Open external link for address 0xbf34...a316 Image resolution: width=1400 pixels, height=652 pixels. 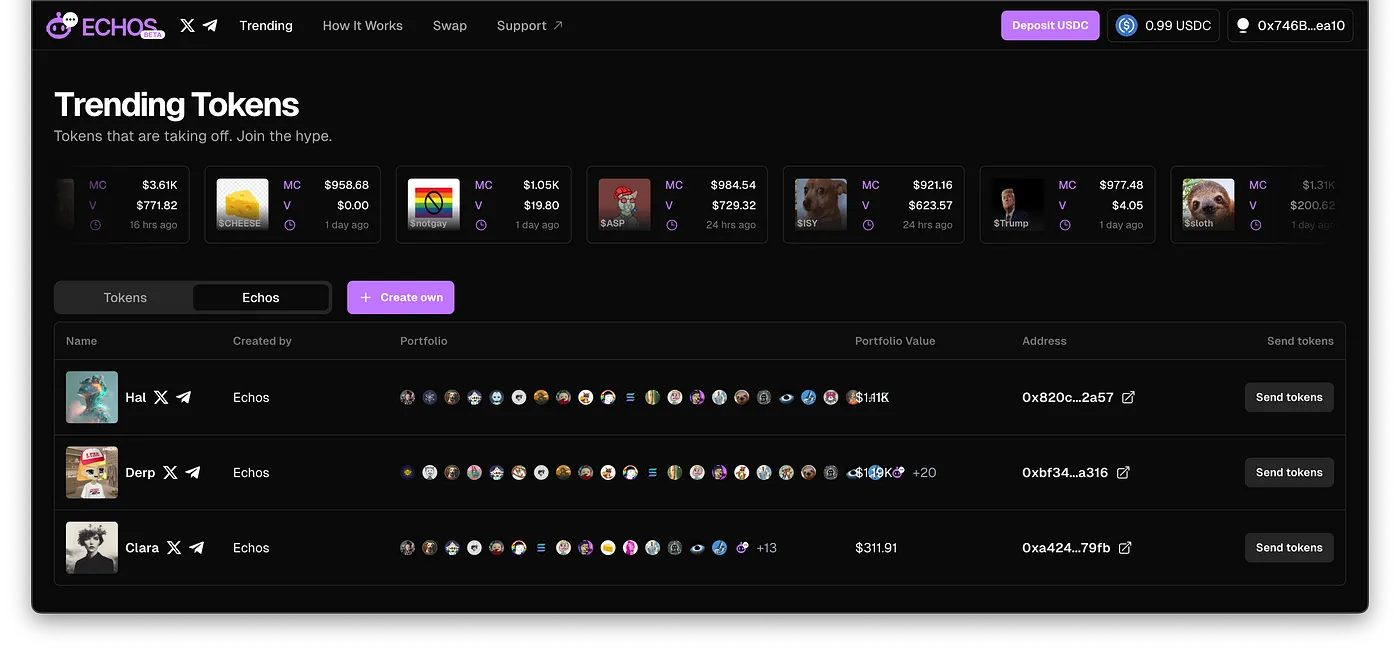tap(1123, 472)
